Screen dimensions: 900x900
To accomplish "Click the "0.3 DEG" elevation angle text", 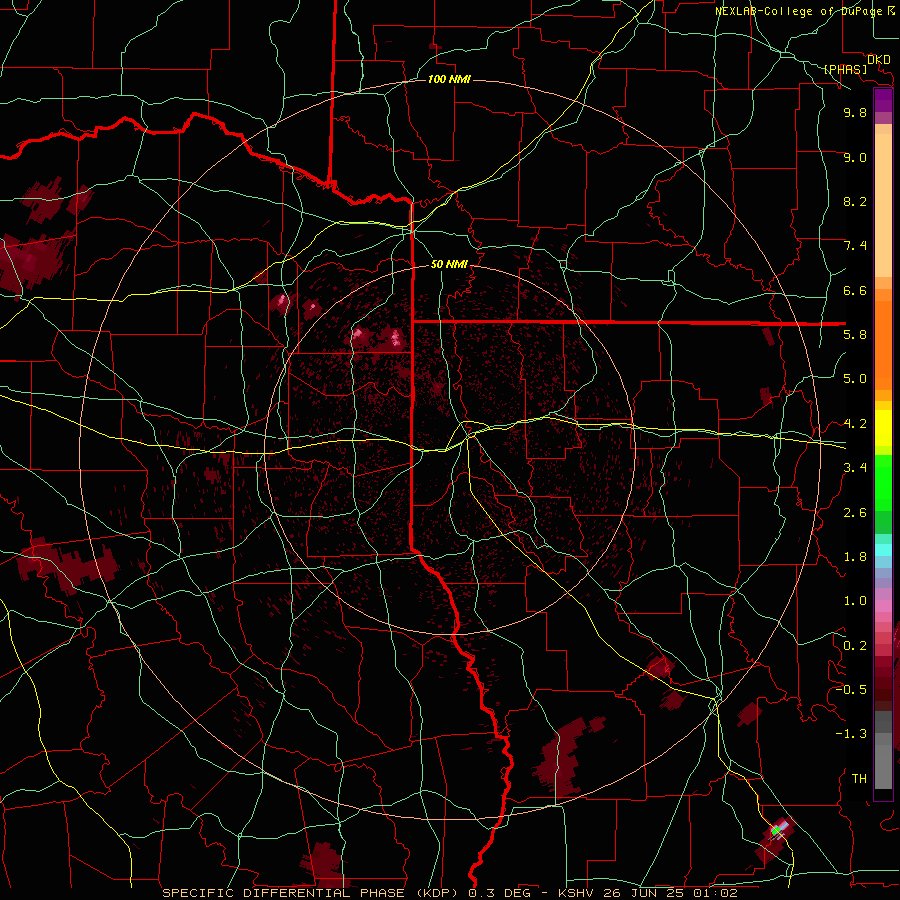I will coord(502,893).
